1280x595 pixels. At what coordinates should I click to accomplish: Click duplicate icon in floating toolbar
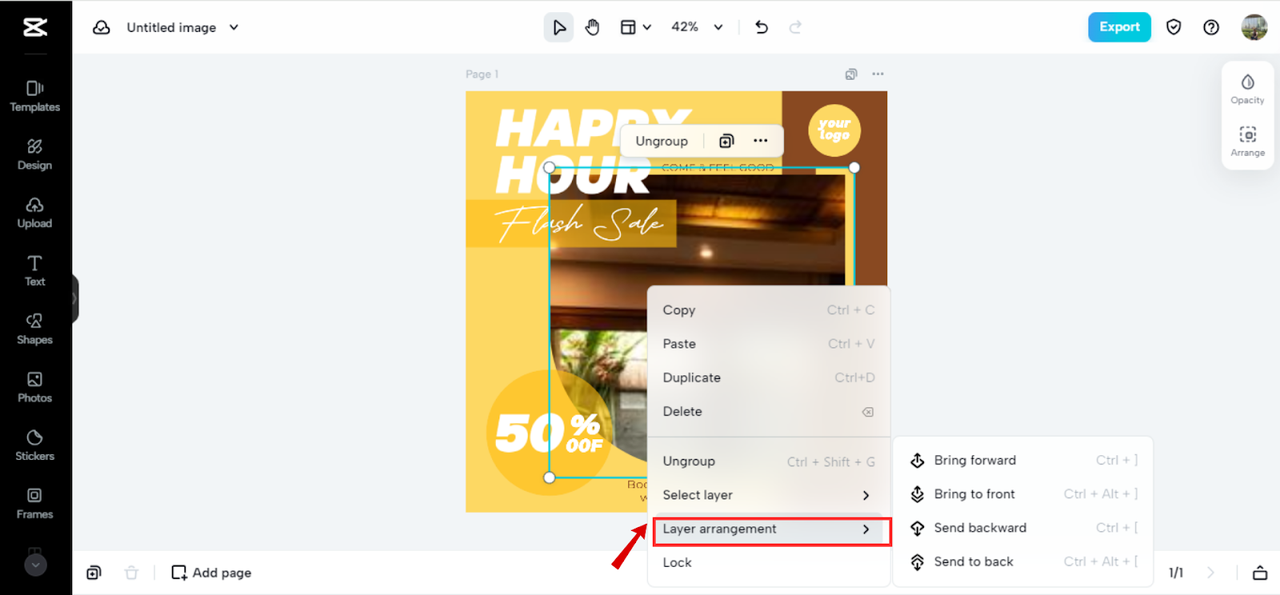[727, 141]
